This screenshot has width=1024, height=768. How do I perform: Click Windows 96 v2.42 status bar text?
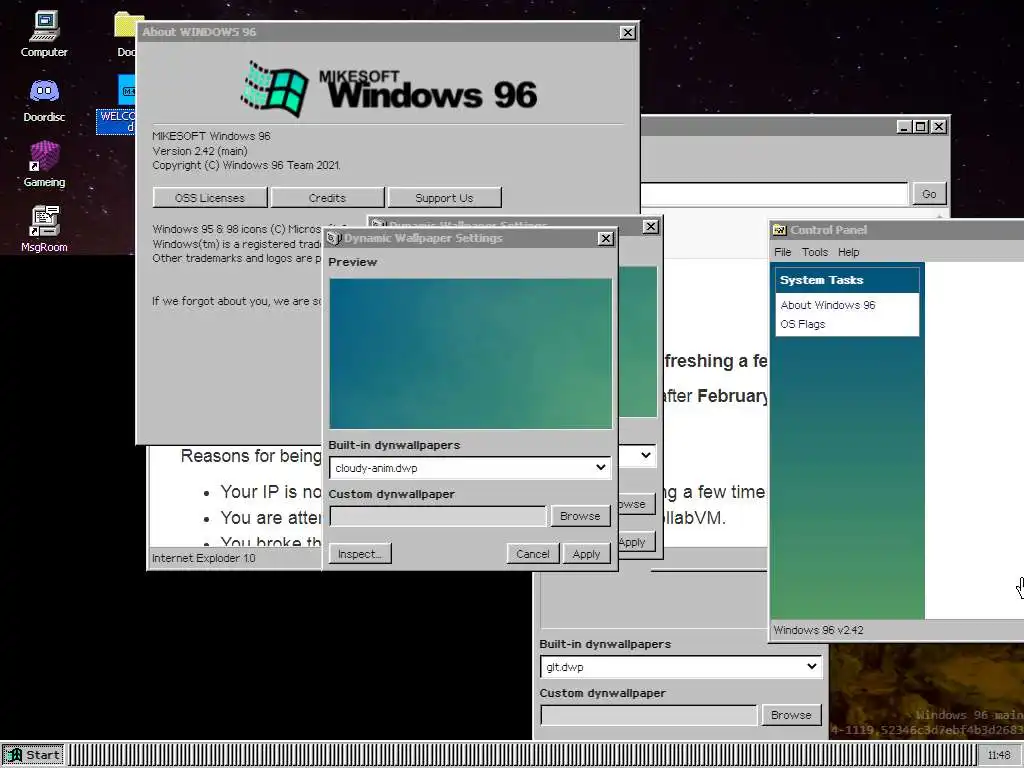(x=818, y=630)
